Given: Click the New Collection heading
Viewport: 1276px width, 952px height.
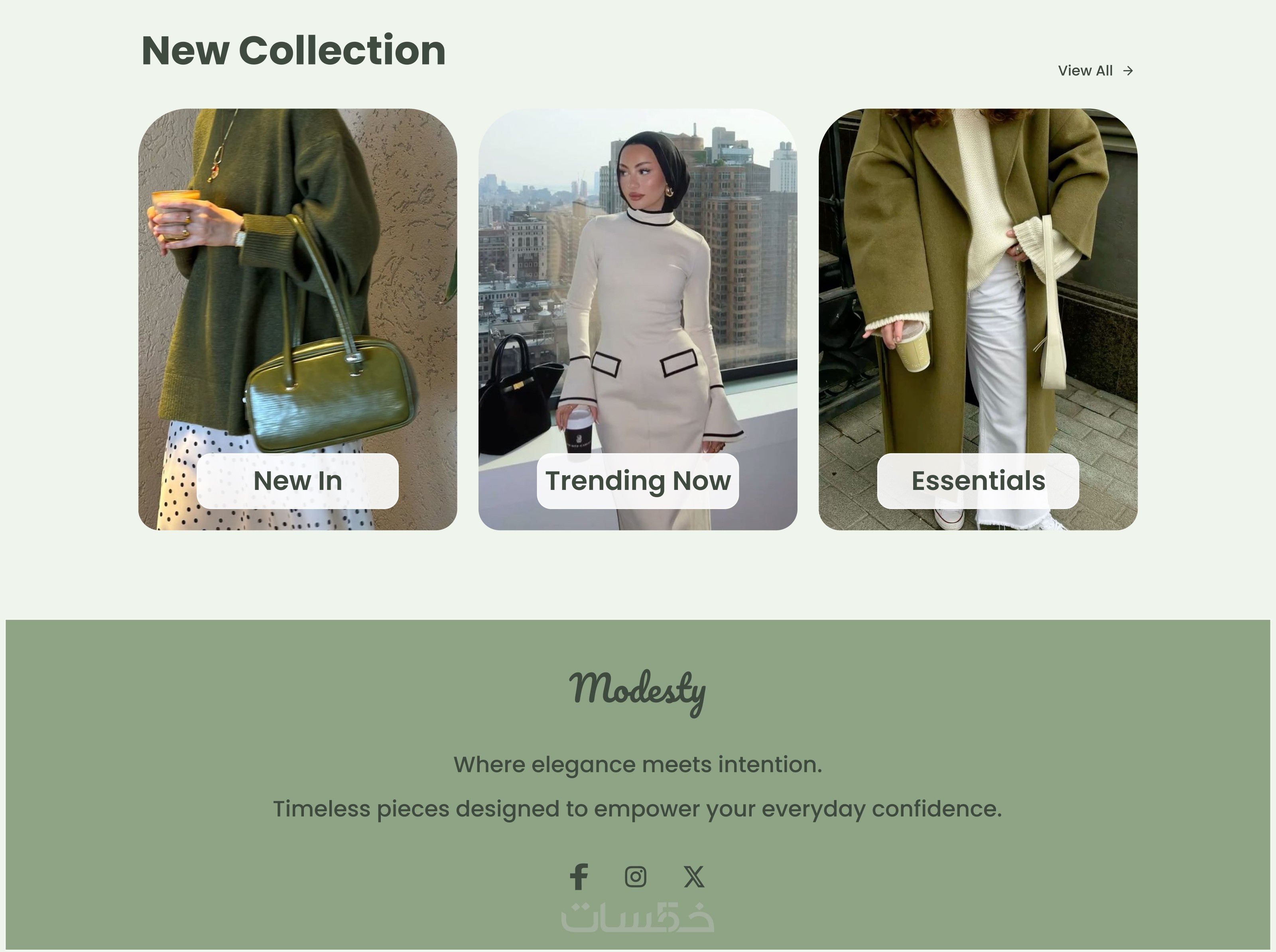Looking at the screenshot, I should (x=293, y=51).
